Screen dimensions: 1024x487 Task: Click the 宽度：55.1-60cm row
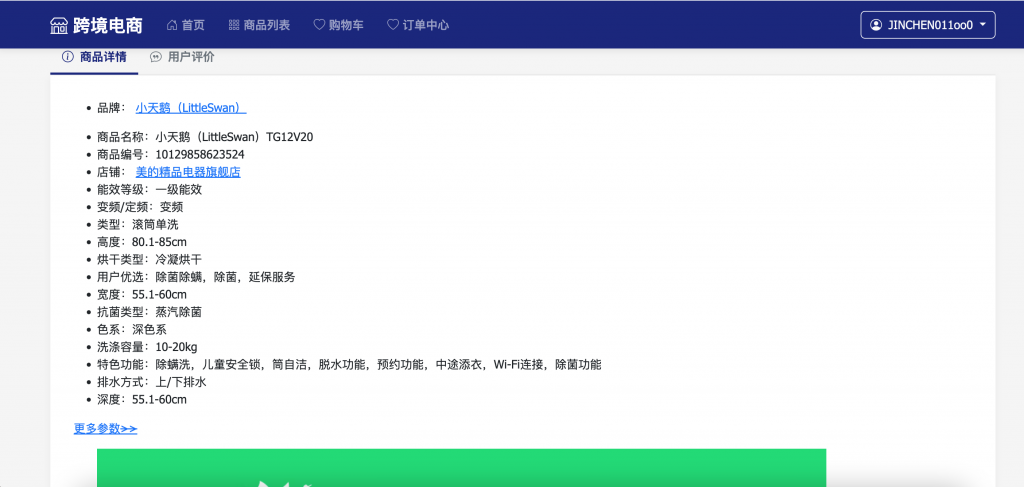pos(142,294)
